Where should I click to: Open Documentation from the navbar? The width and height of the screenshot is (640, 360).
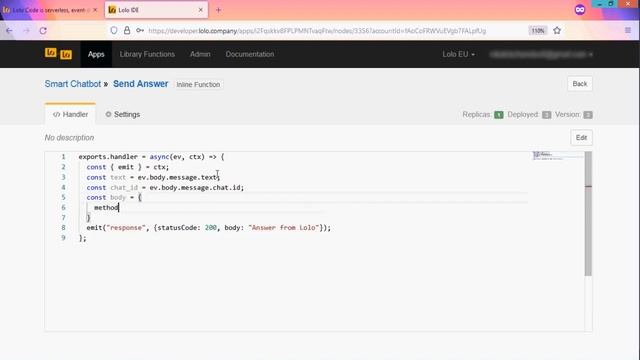click(x=250, y=54)
